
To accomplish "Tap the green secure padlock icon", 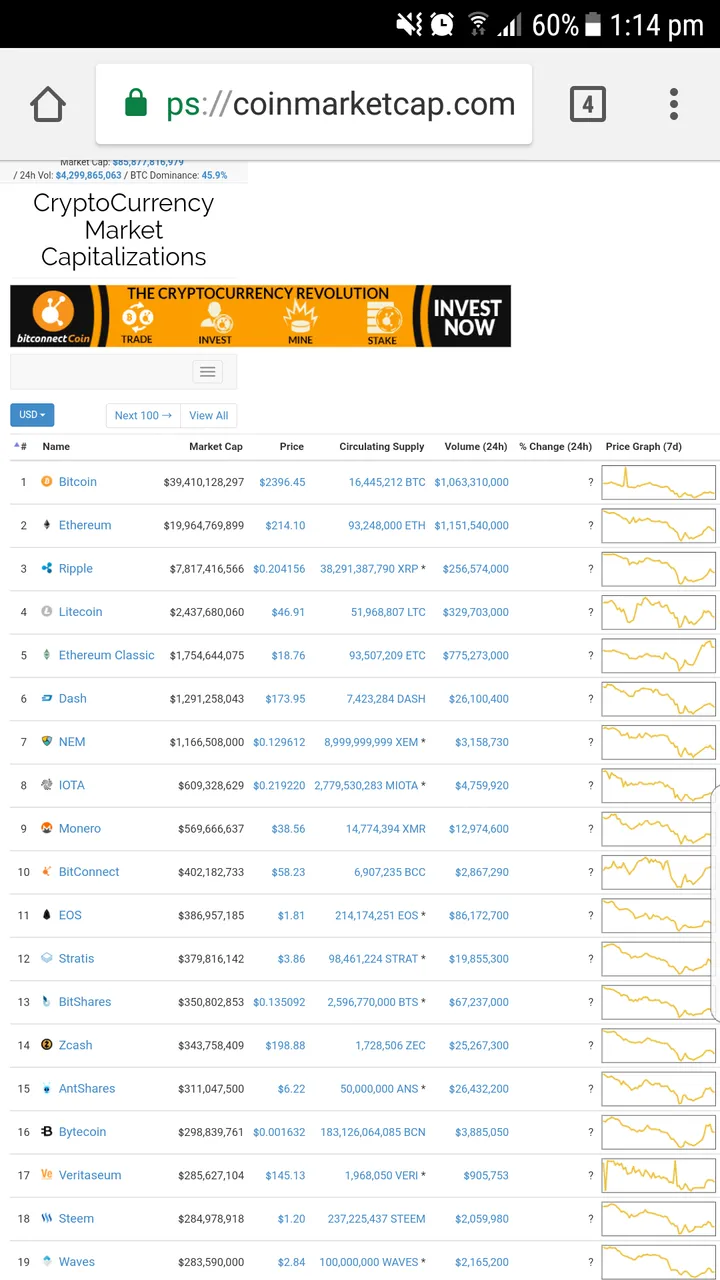I will tap(136, 103).
